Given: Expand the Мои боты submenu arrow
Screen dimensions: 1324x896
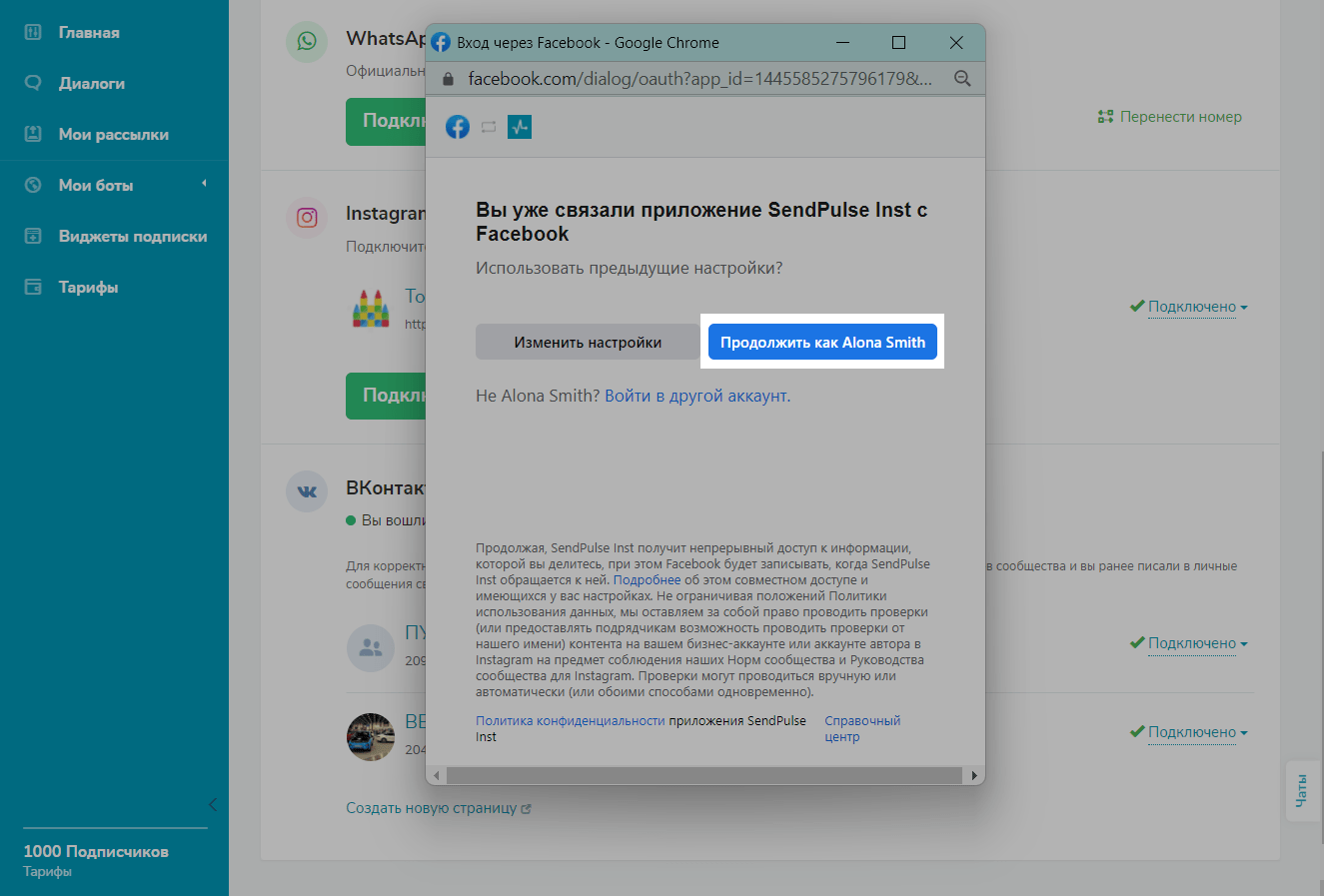Looking at the screenshot, I should (x=204, y=184).
